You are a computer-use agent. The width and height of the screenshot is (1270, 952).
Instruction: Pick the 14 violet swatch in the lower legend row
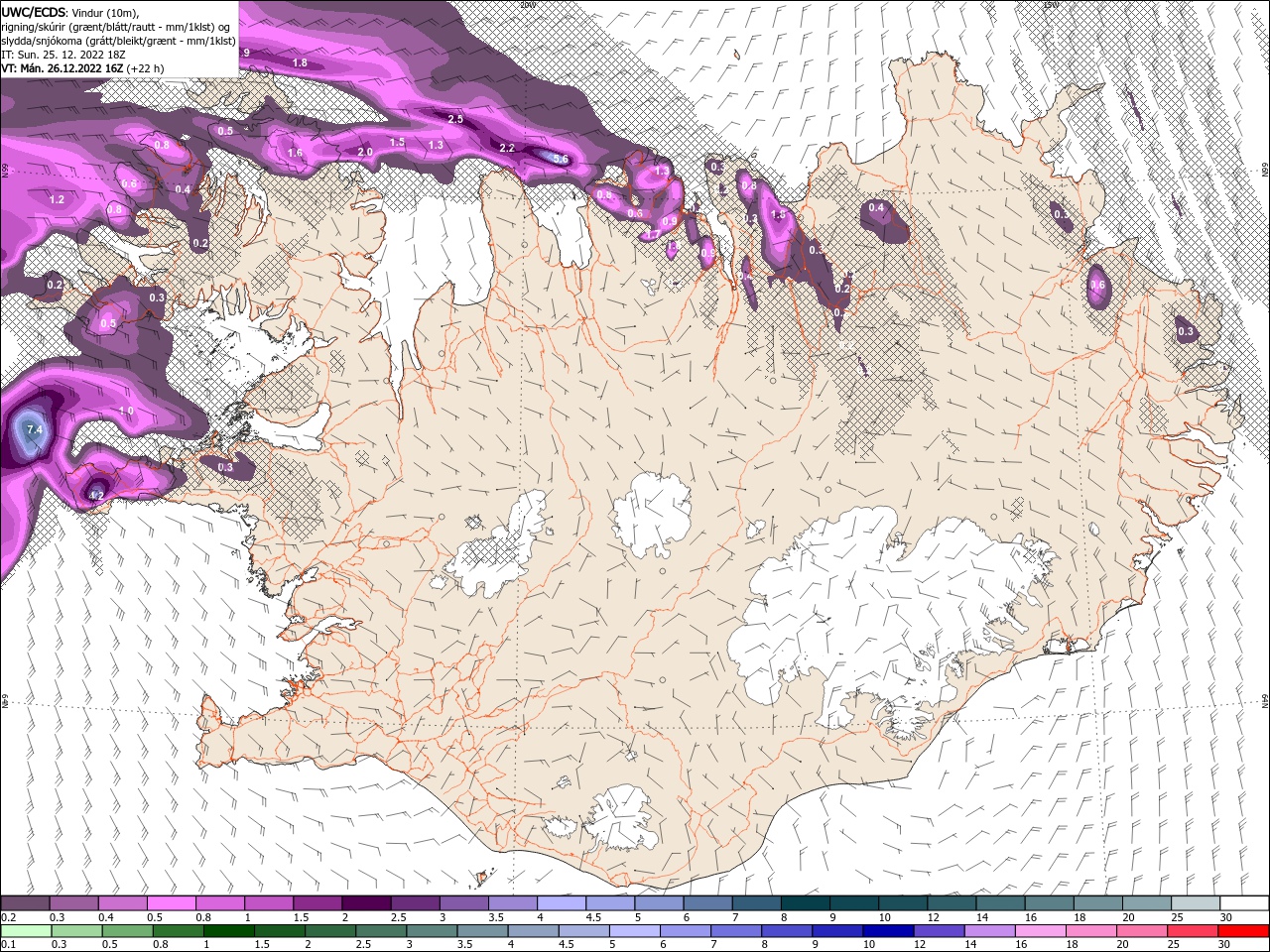pos(990,929)
